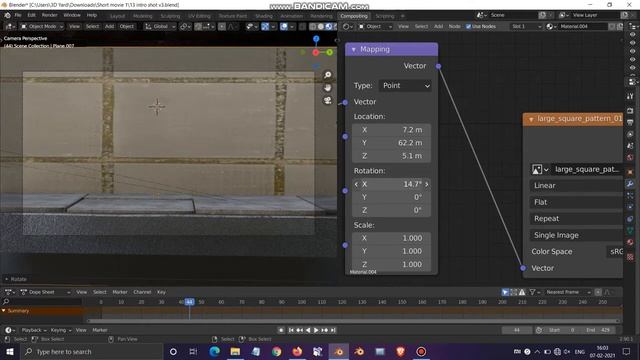Open 3D viewport editor type selector
The height and width of the screenshot is (360, 640).
[x=11, y=27]
